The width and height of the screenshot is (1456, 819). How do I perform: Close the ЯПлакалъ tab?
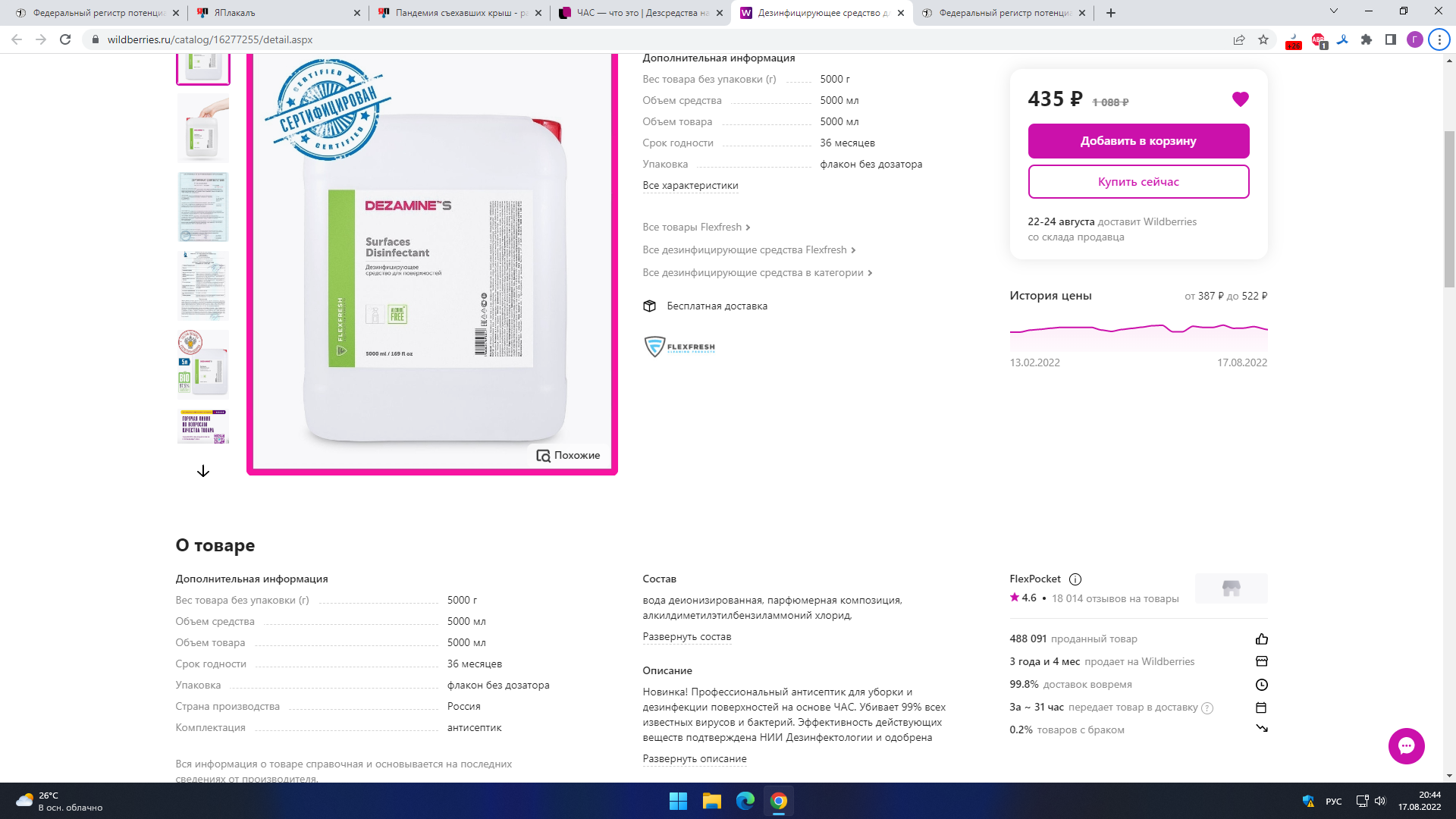(x=357, y=13)
